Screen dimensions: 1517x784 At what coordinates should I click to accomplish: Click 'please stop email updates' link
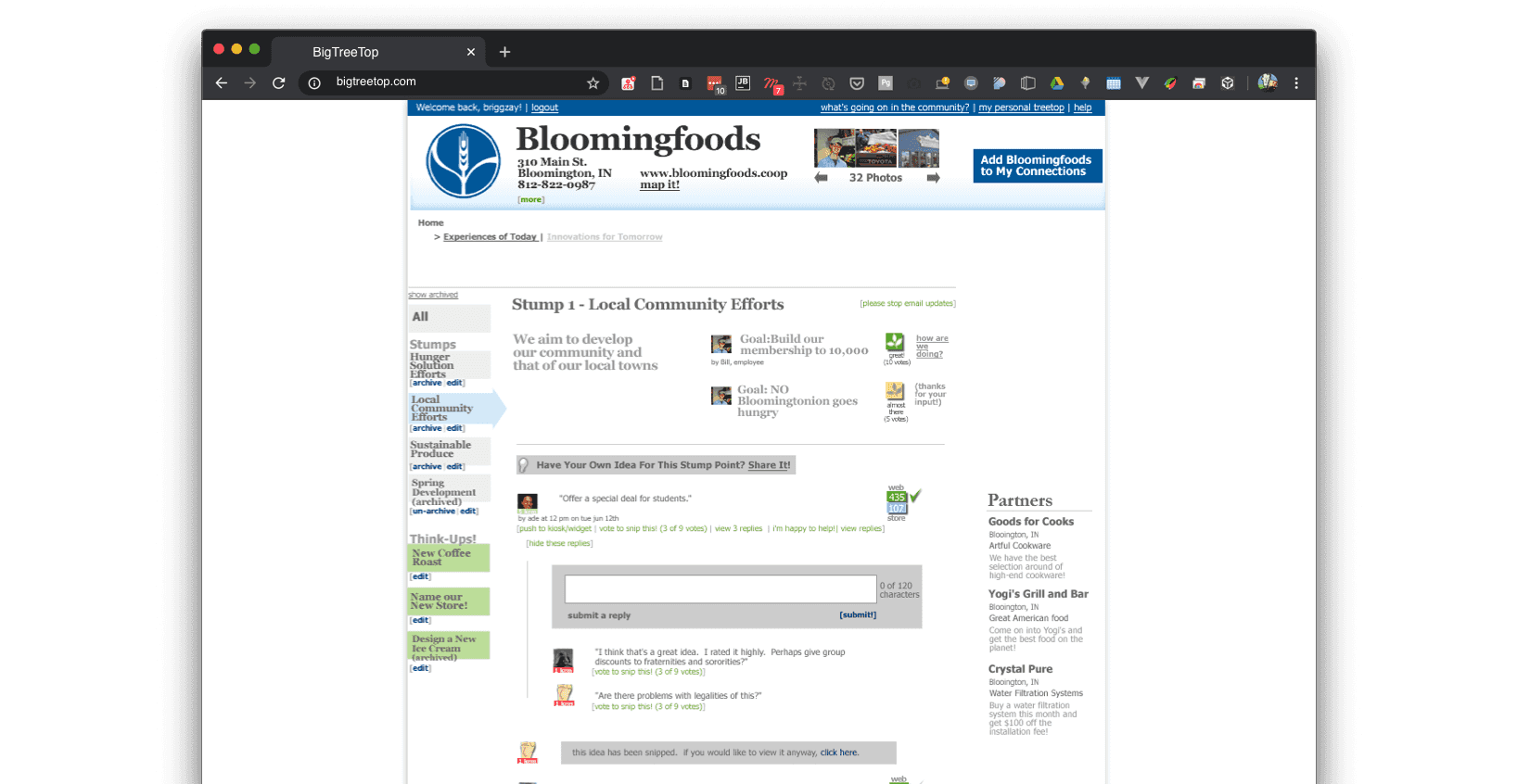[x=907, y=303]
